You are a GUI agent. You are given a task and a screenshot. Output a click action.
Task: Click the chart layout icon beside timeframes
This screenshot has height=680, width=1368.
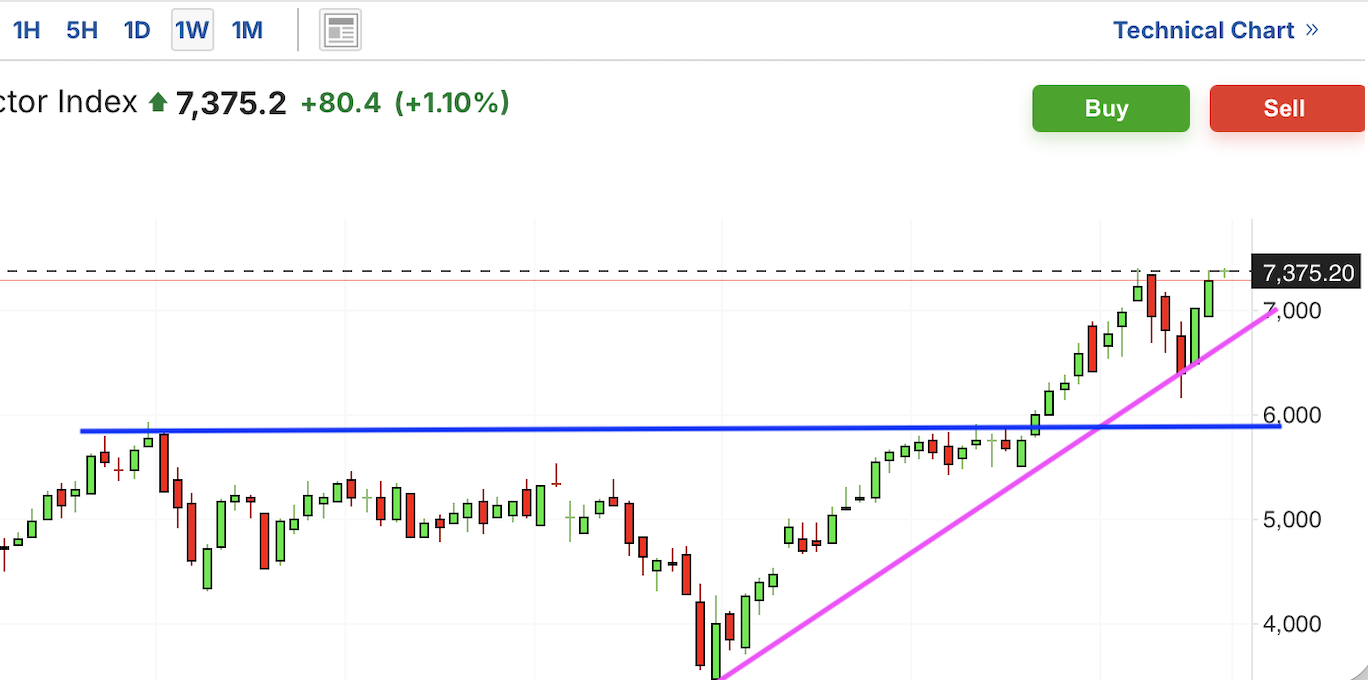(340, 31)
